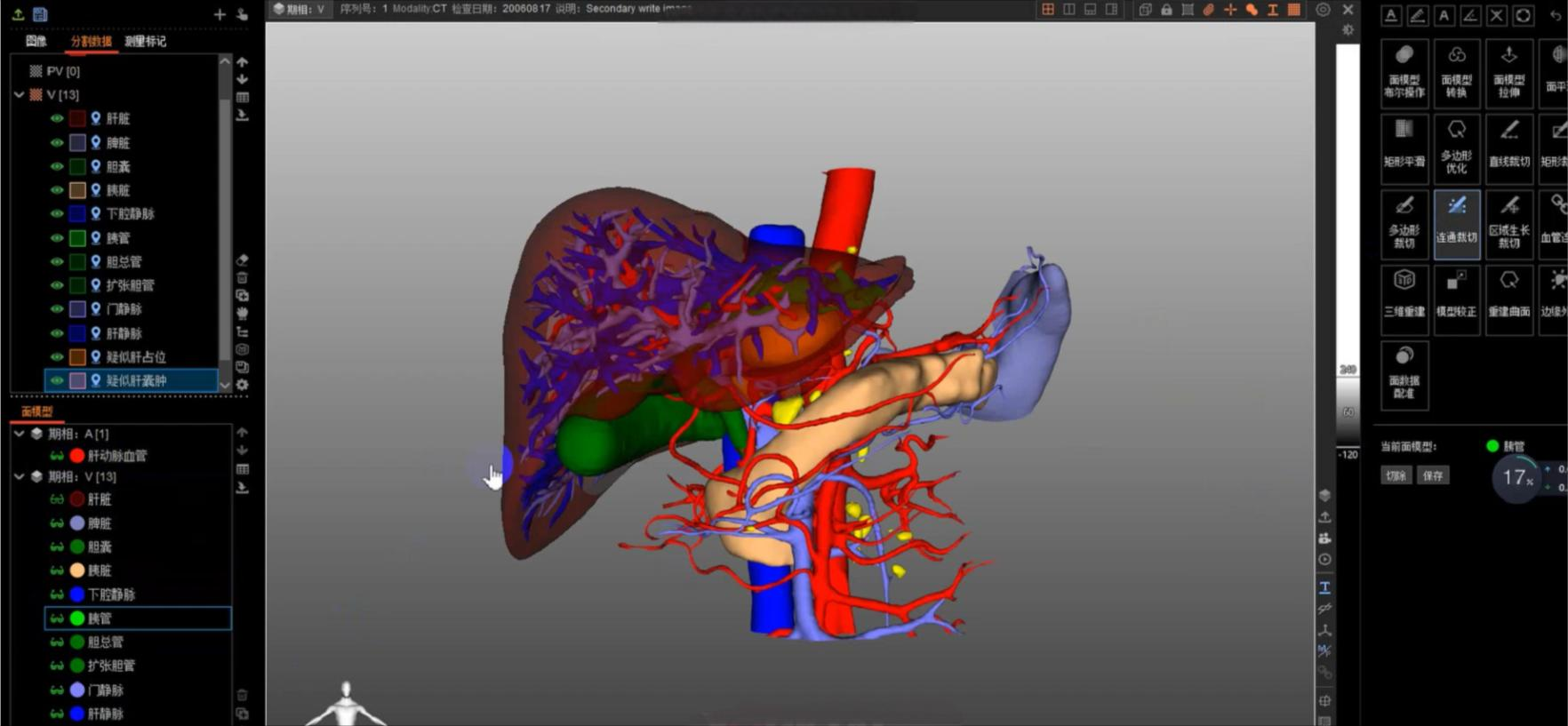Screen dimensions: 1568x726
Task: Click the 模型校正 tool icon
Action: point(1456,297)
